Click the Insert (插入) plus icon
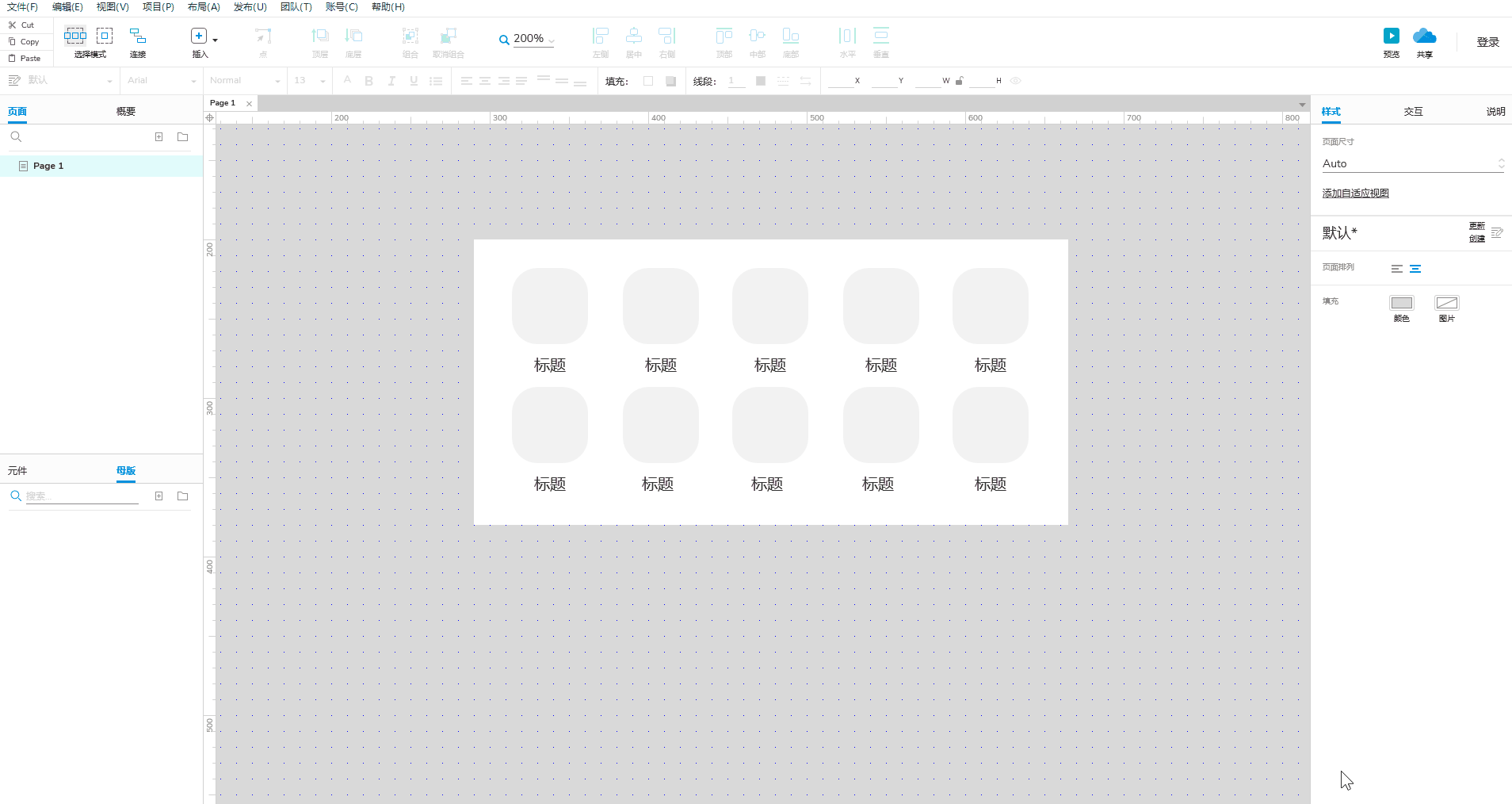Viewport: 1512px width, 804px height. pyautogui.click(x=199, y=36)
